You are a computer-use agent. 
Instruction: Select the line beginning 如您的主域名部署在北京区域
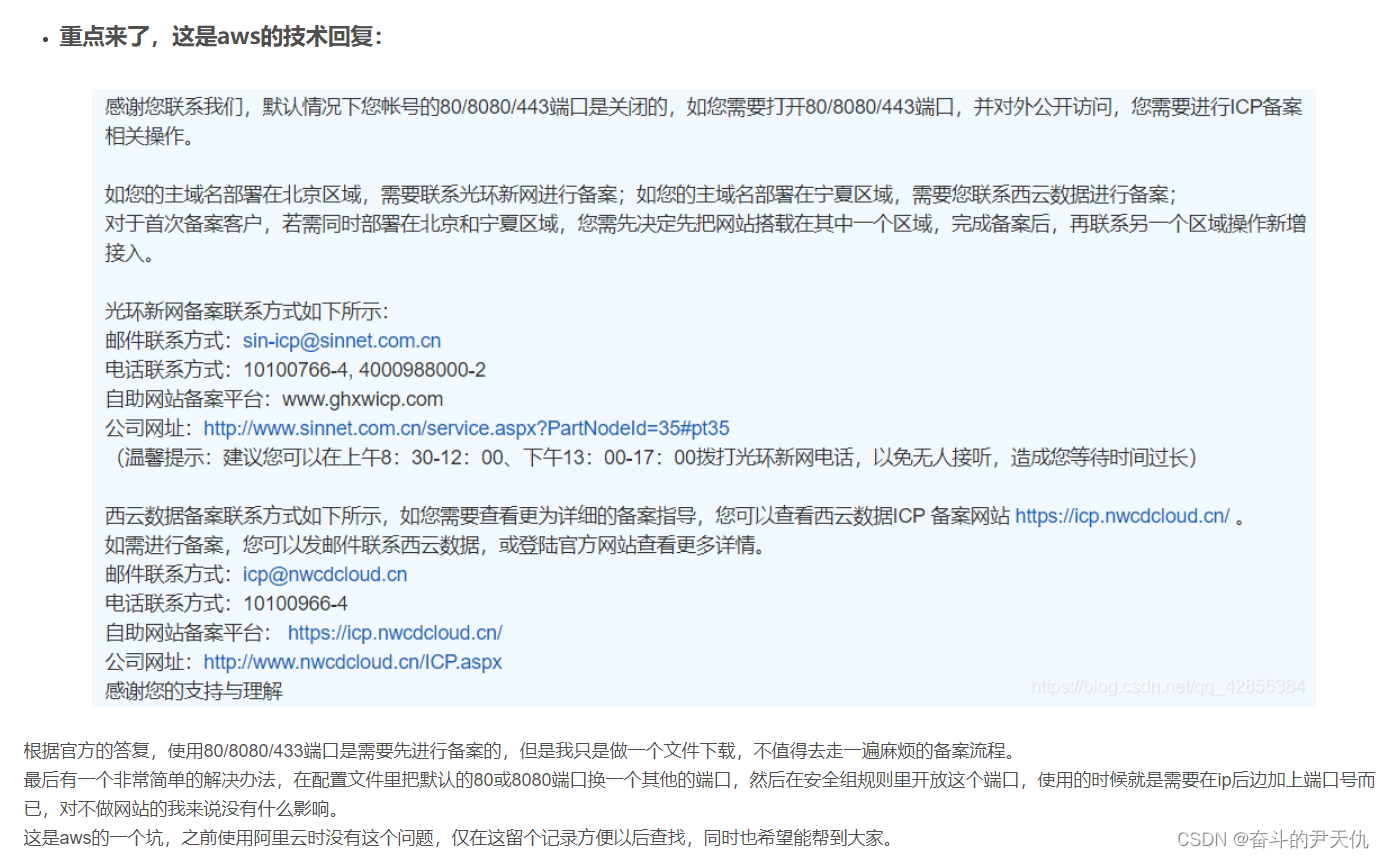point(640,194)
